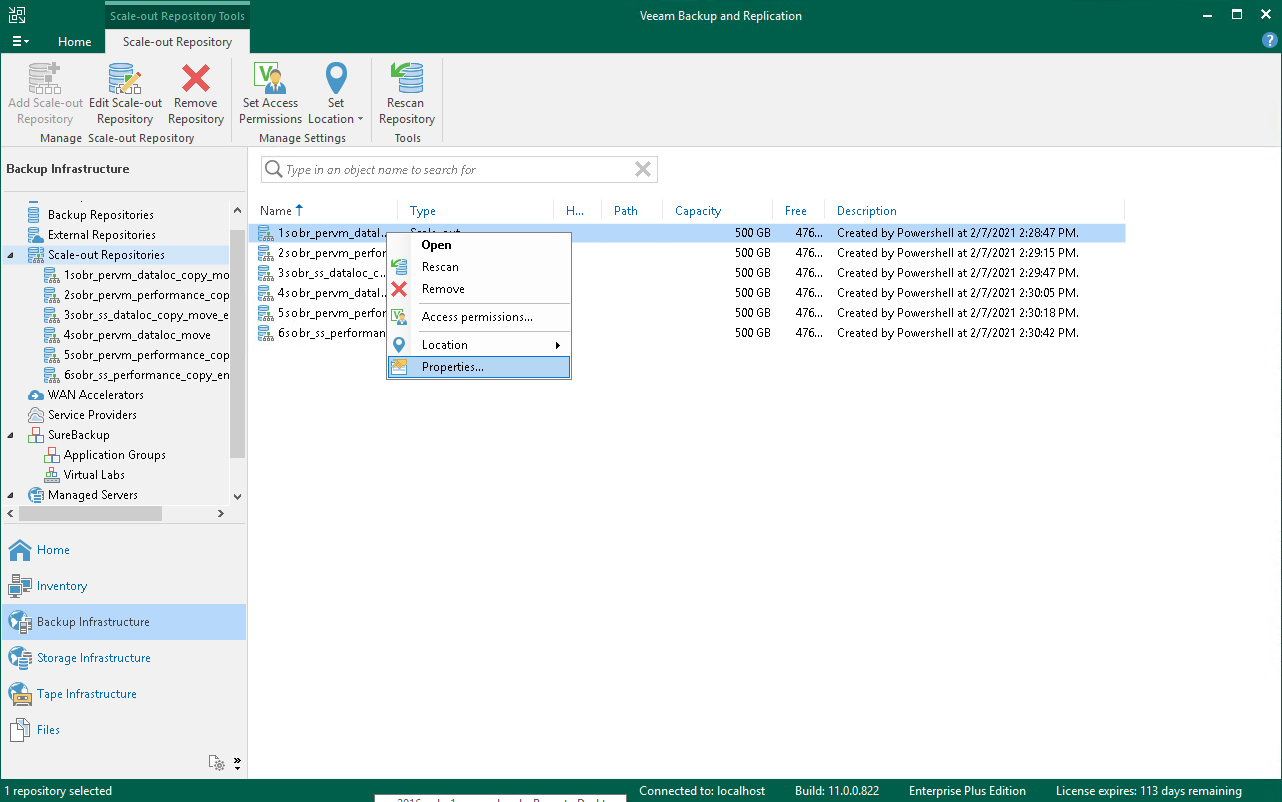1282x802 pixels.
Task: Click the Backup Repositories icon in the tree
Action: point(36,215)
